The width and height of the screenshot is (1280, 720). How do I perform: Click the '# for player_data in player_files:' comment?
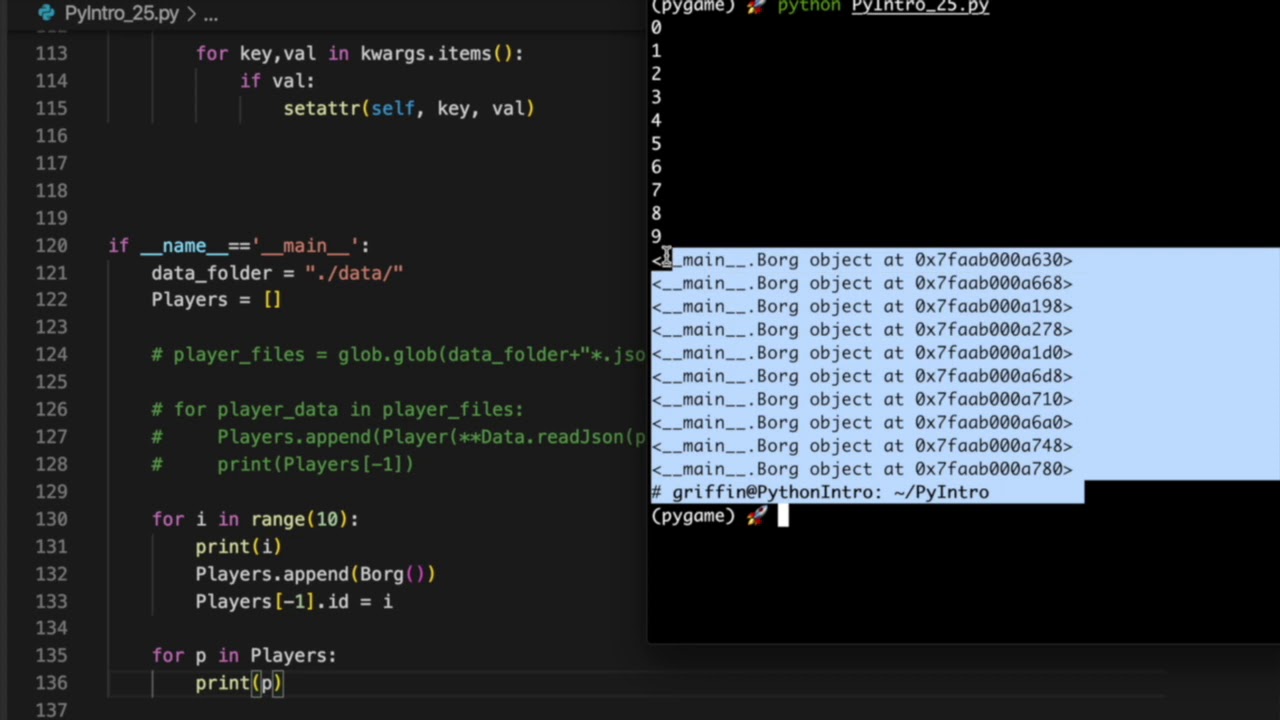click(337, 409)
